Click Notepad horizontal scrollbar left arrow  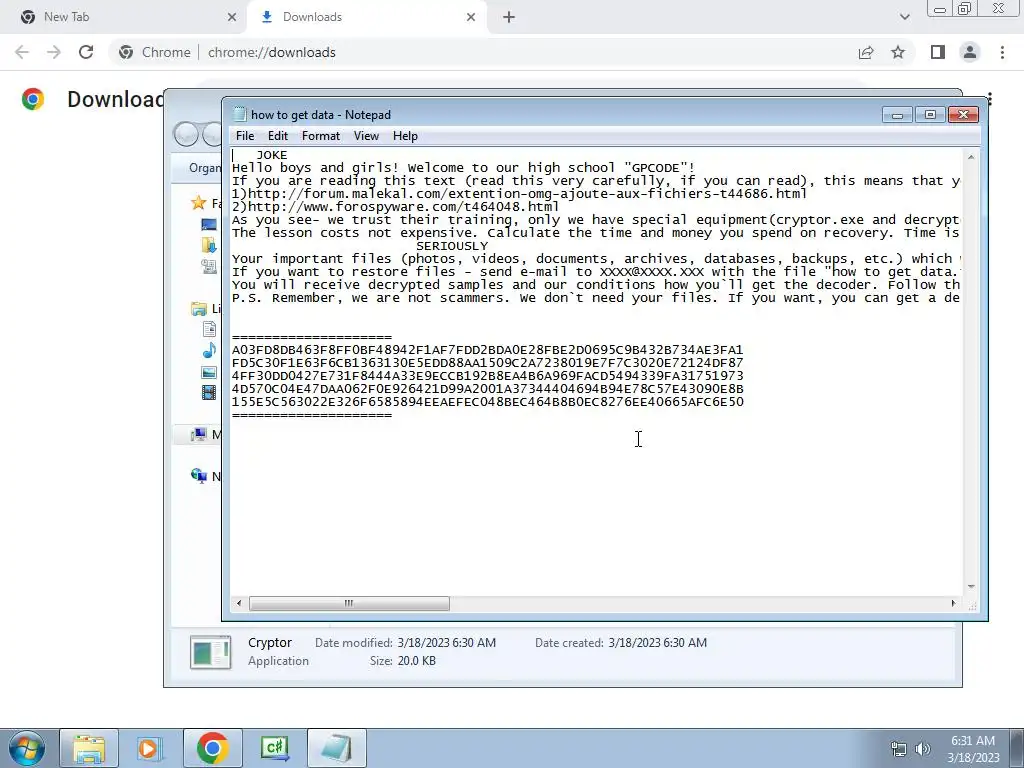tap(239, 603)
